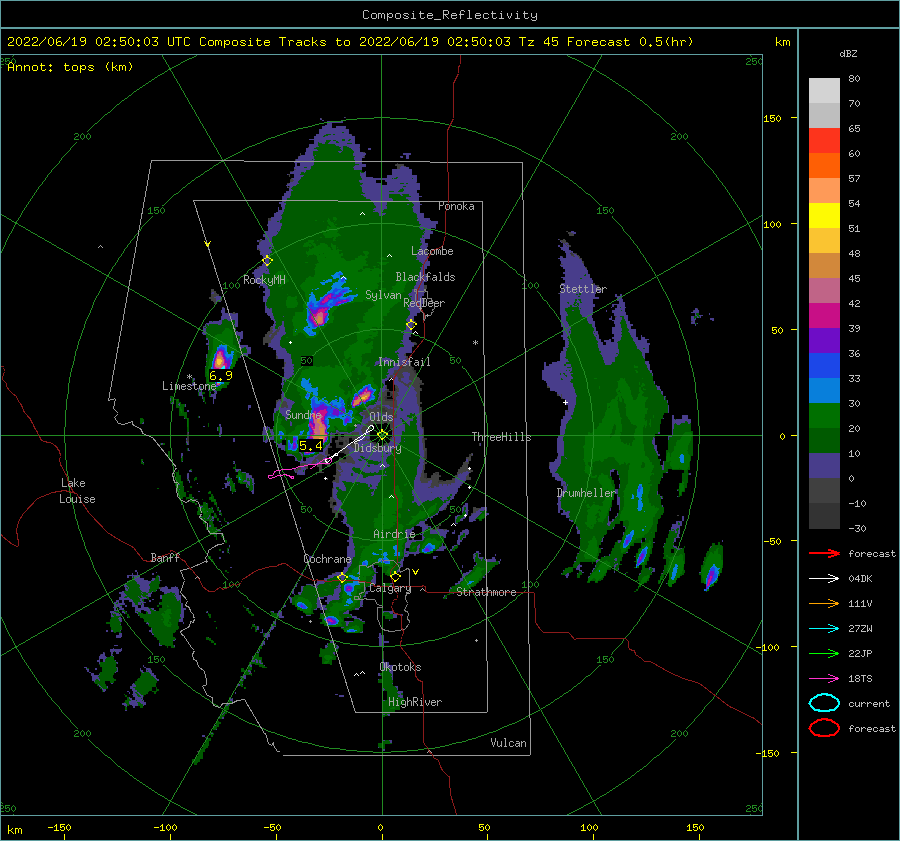This screenshot has width=900, height=841.
Task: Click the HighRiver label
Action: (415, 702)
